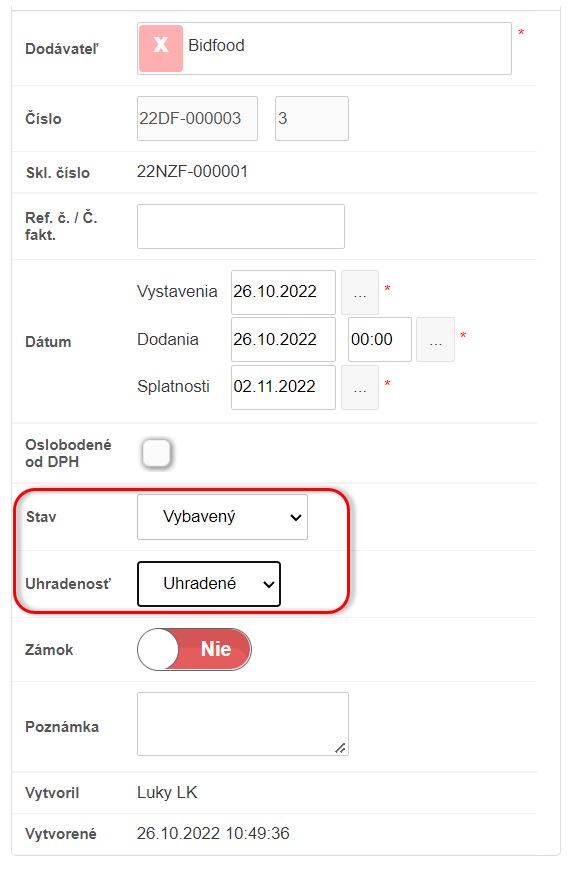Tick the Oslobodené od DPH checkbox

[x=156, y=453]
